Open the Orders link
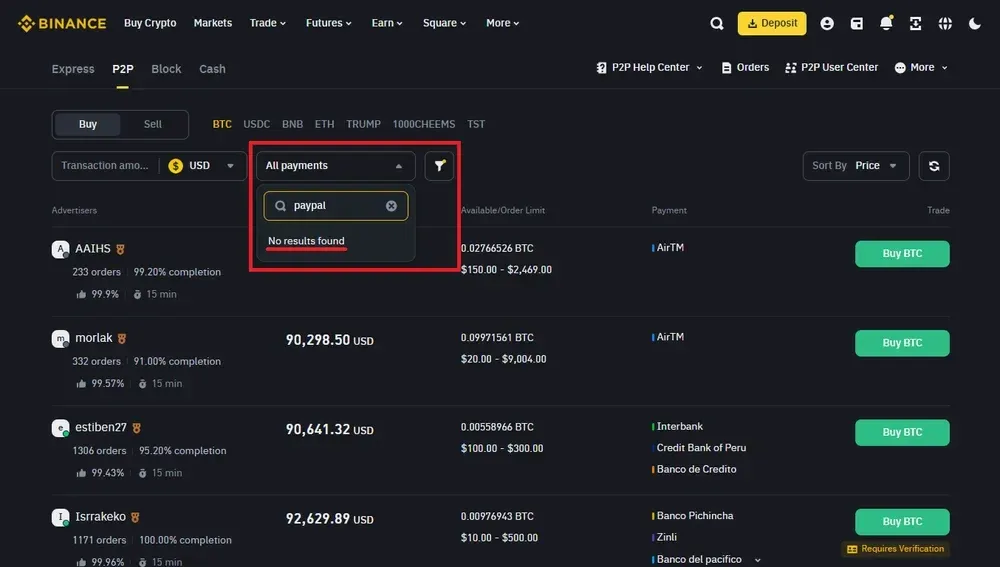Viewport: 1000px width, 567px height. pos(745,68)
